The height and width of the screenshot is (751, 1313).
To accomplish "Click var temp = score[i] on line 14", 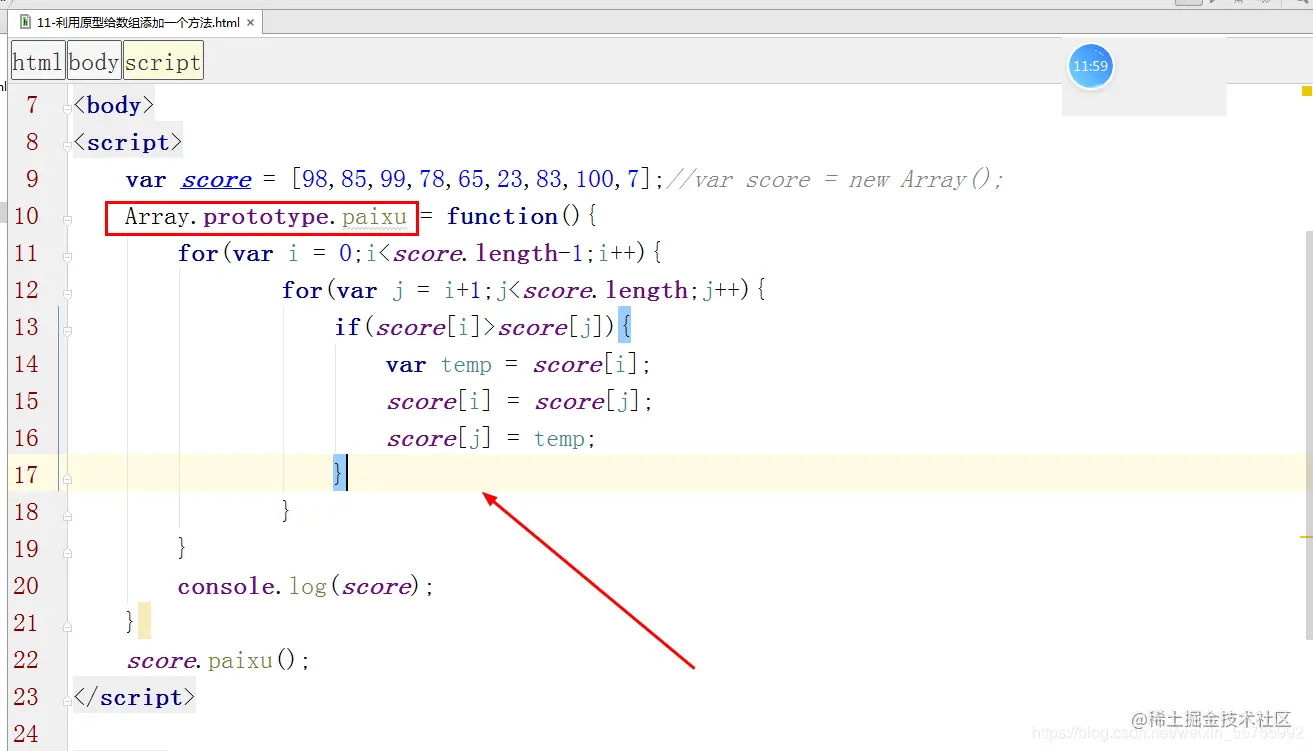I will coord(512,365).
